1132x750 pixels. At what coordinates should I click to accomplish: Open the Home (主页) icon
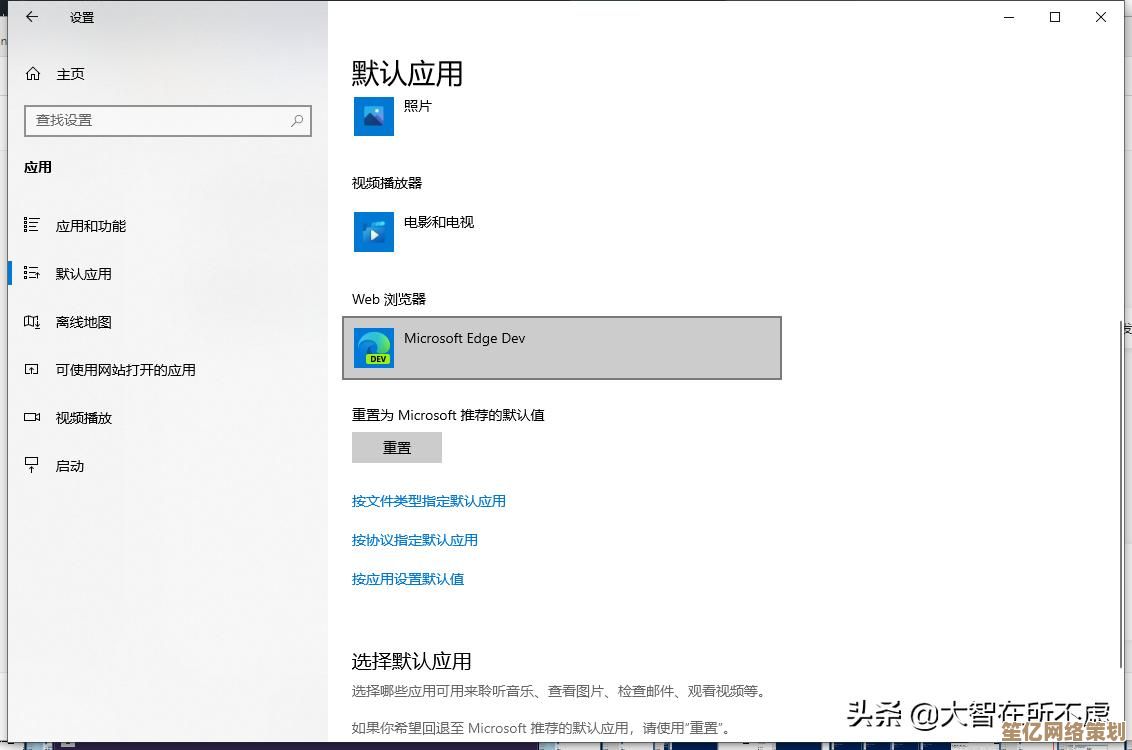pos(33,74)
